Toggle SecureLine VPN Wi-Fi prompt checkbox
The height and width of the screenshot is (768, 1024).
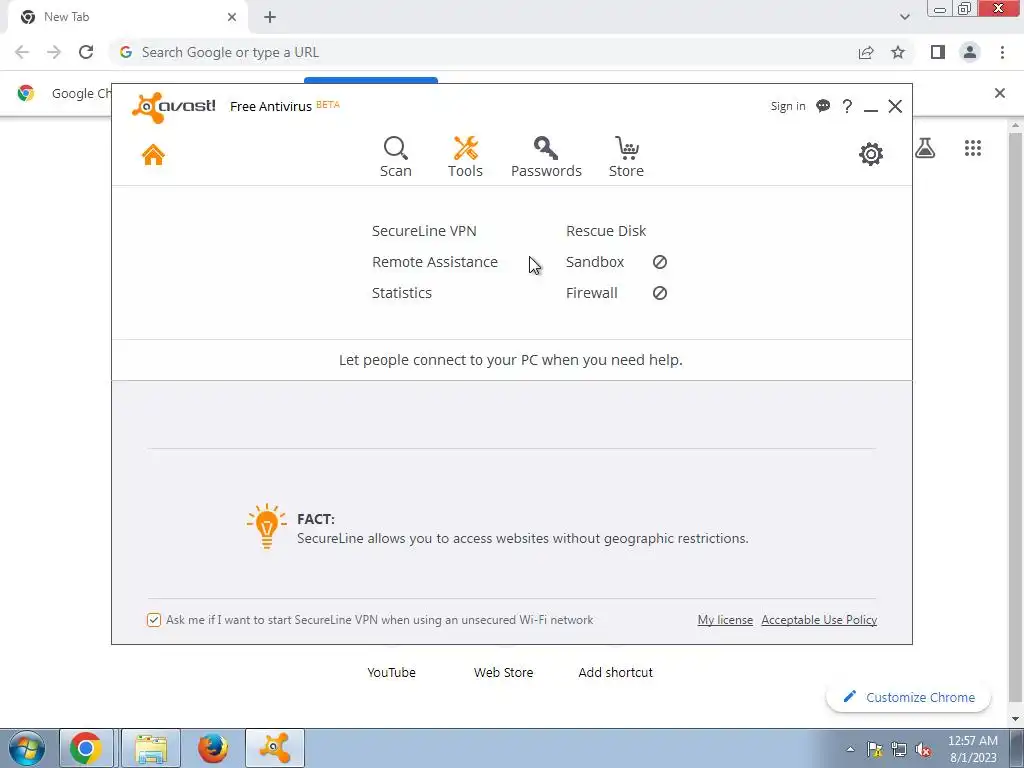pos(153,620)
